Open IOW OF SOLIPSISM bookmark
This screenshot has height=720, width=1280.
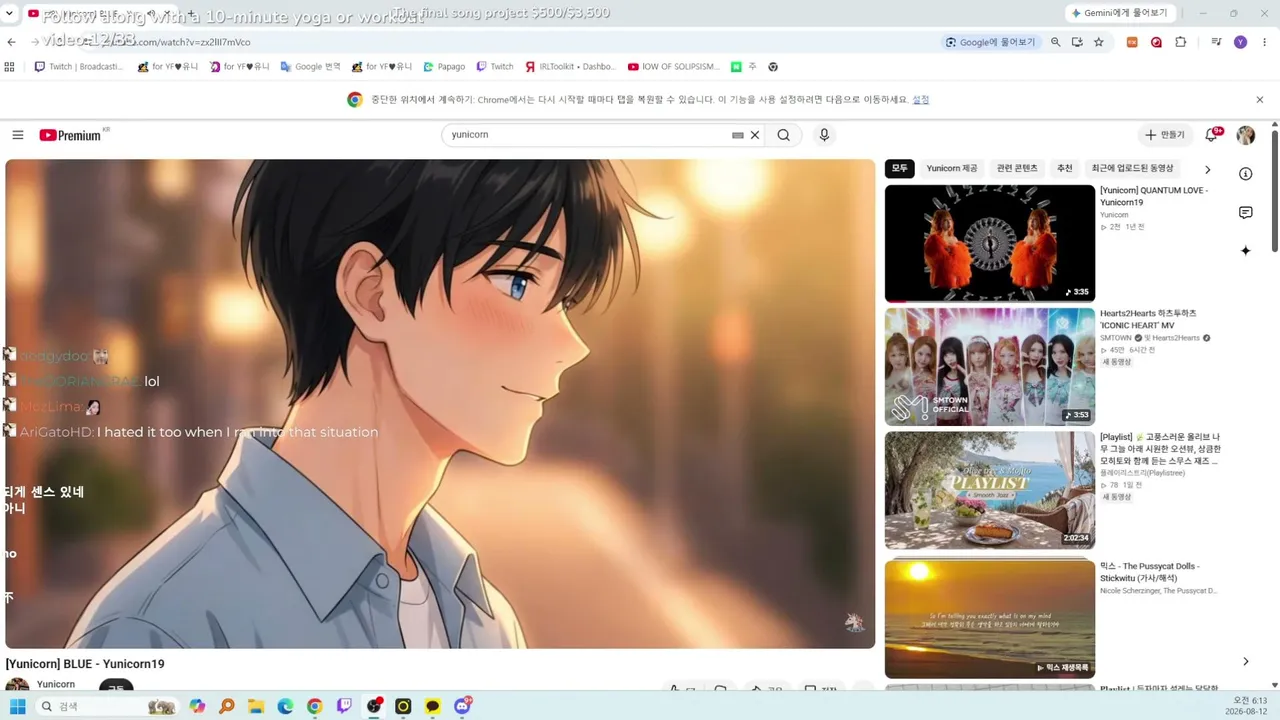pyautogui.click(x=674, y=67)
